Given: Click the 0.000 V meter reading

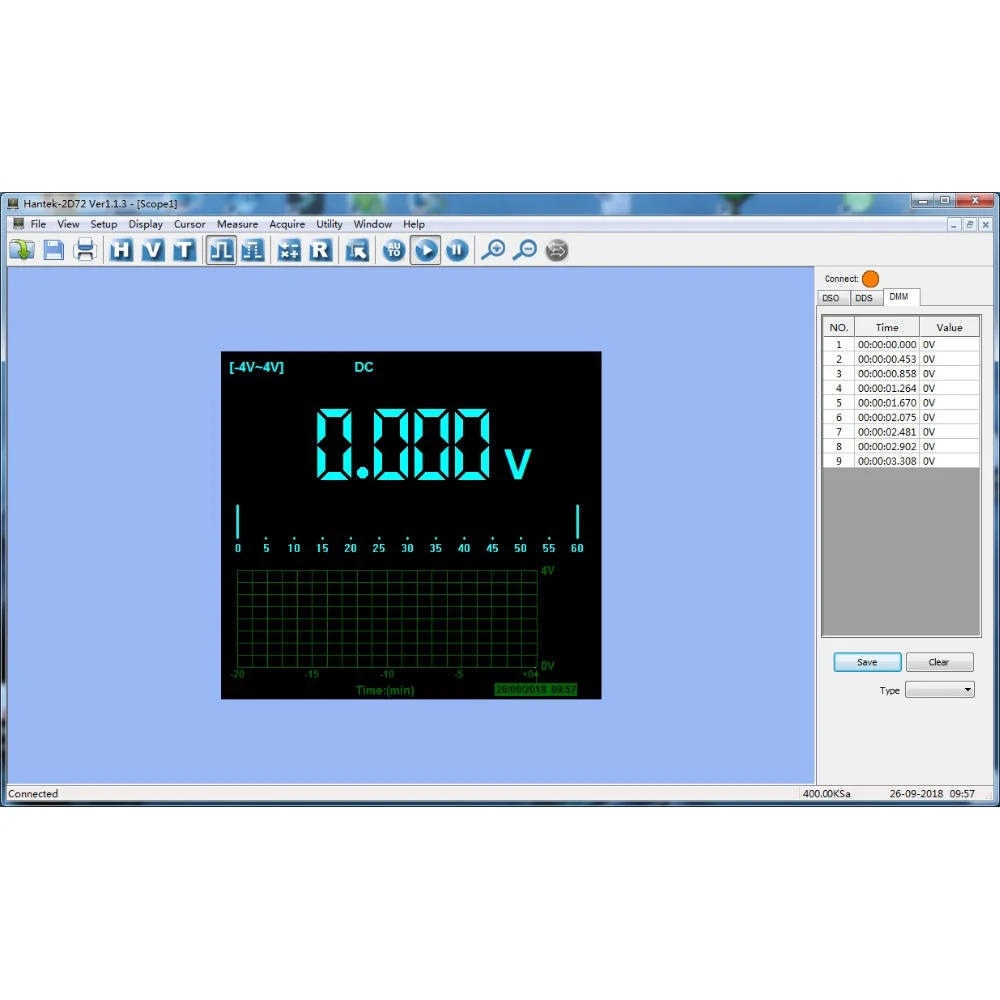Looking at the screenshot, I should [x=423, y=445].
